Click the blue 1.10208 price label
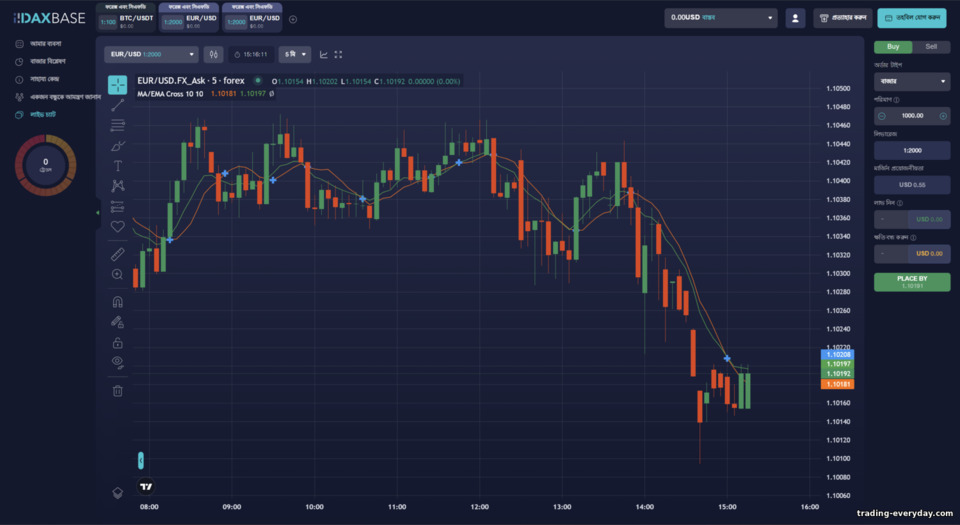 click(x=837, y=354)
